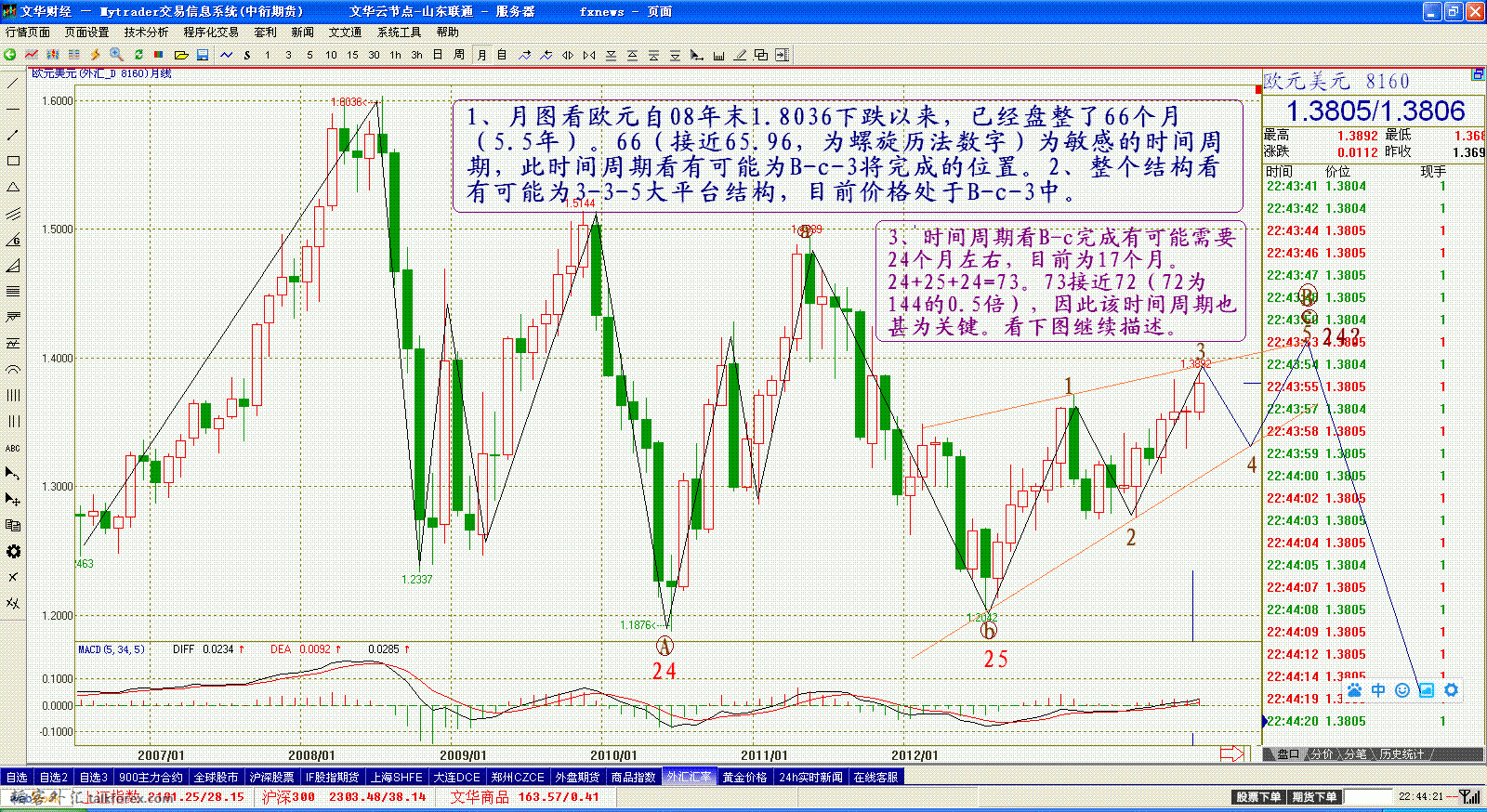Image resolution: width=1487 pixels, height=812 pixels.
Task: Click the overlapping windows toolbar icon
Action: (760, 55)
